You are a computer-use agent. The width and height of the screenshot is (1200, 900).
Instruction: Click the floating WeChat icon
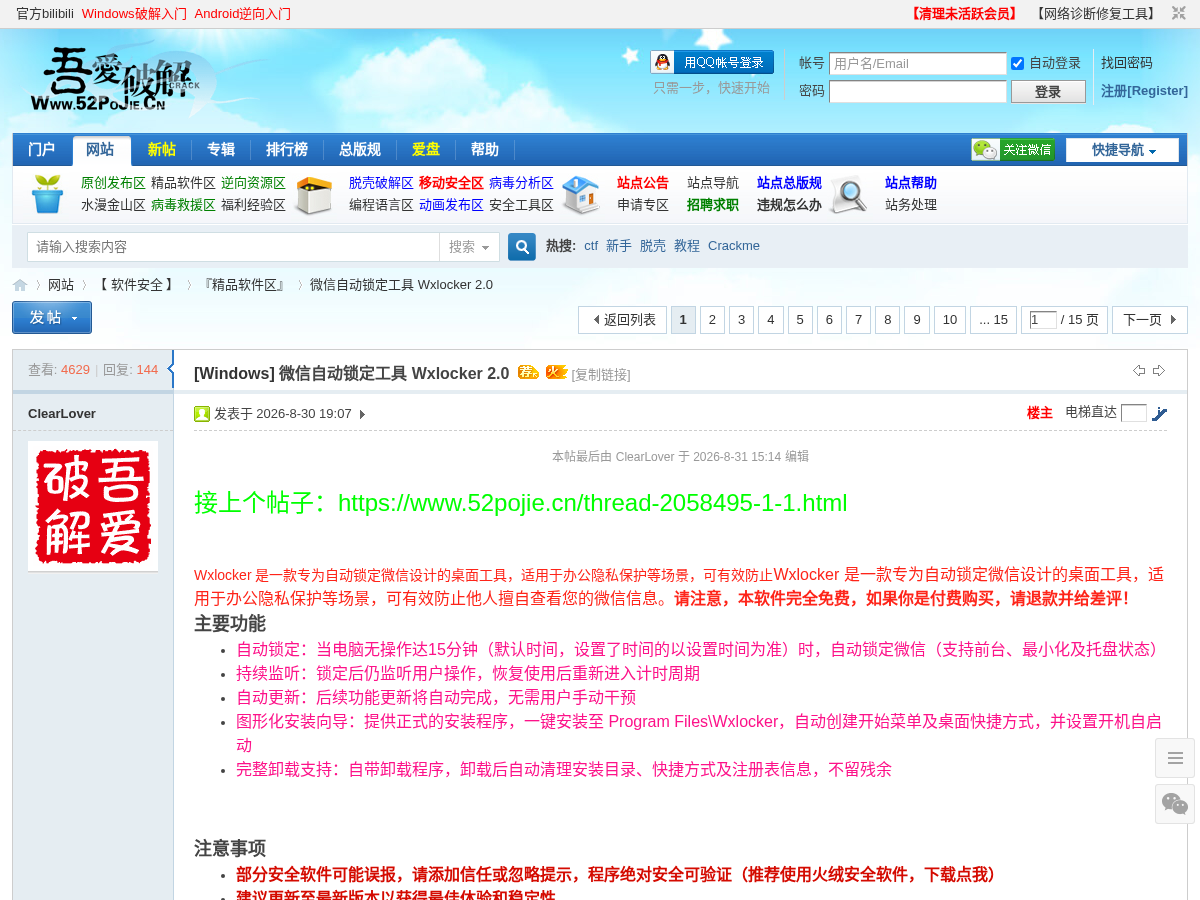(1175, 804)
